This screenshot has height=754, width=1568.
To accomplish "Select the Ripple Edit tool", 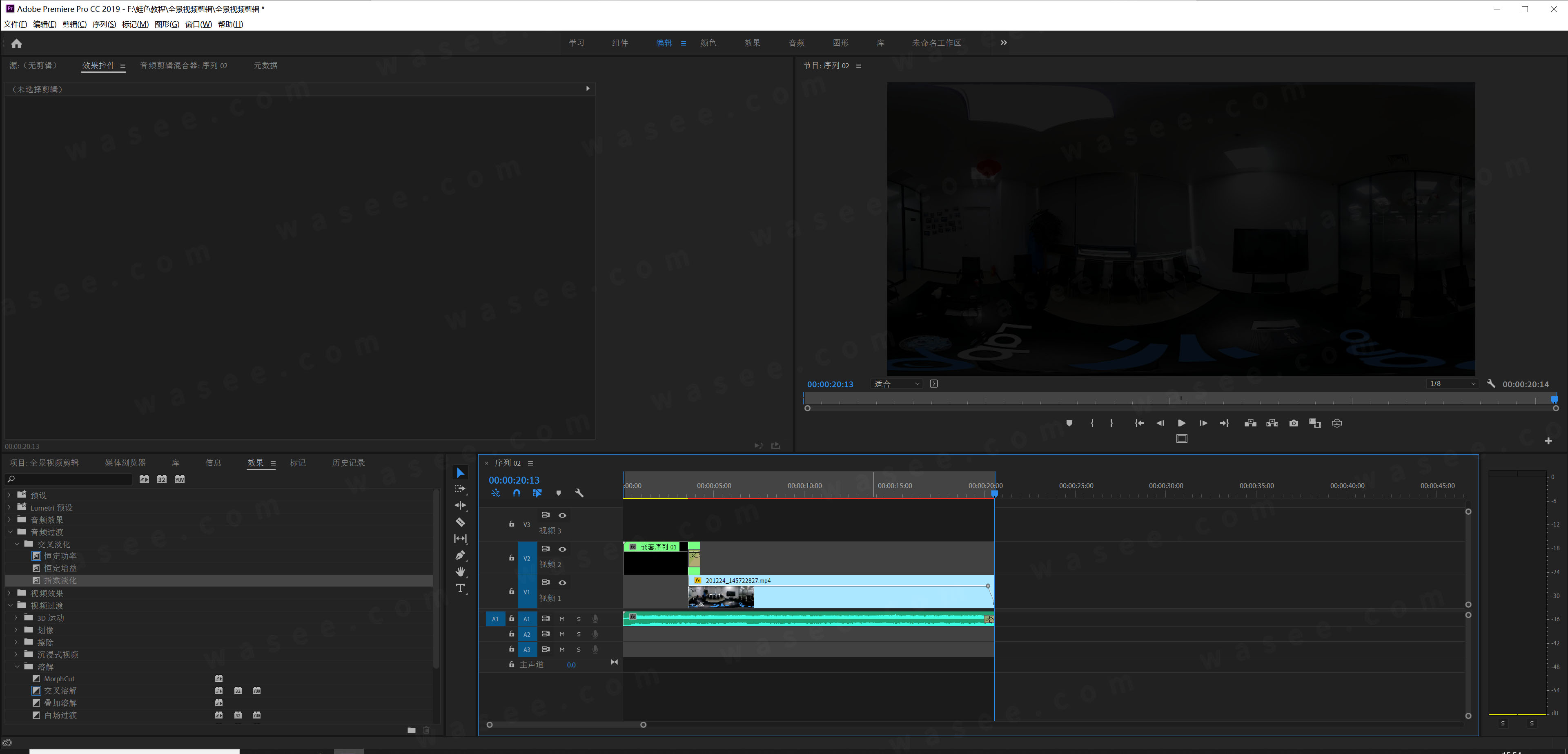I will [460, 506].
